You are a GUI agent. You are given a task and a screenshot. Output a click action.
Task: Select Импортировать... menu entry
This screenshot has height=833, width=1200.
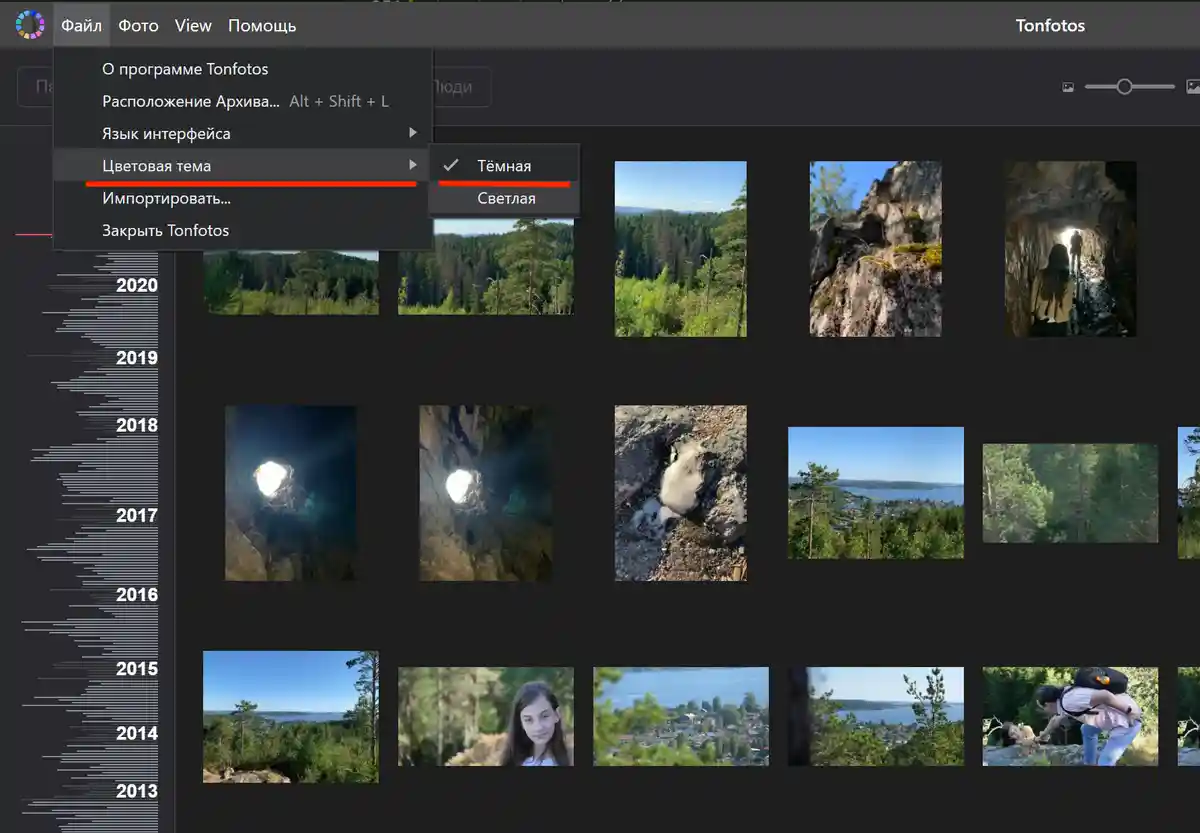[x=243, y=198]
